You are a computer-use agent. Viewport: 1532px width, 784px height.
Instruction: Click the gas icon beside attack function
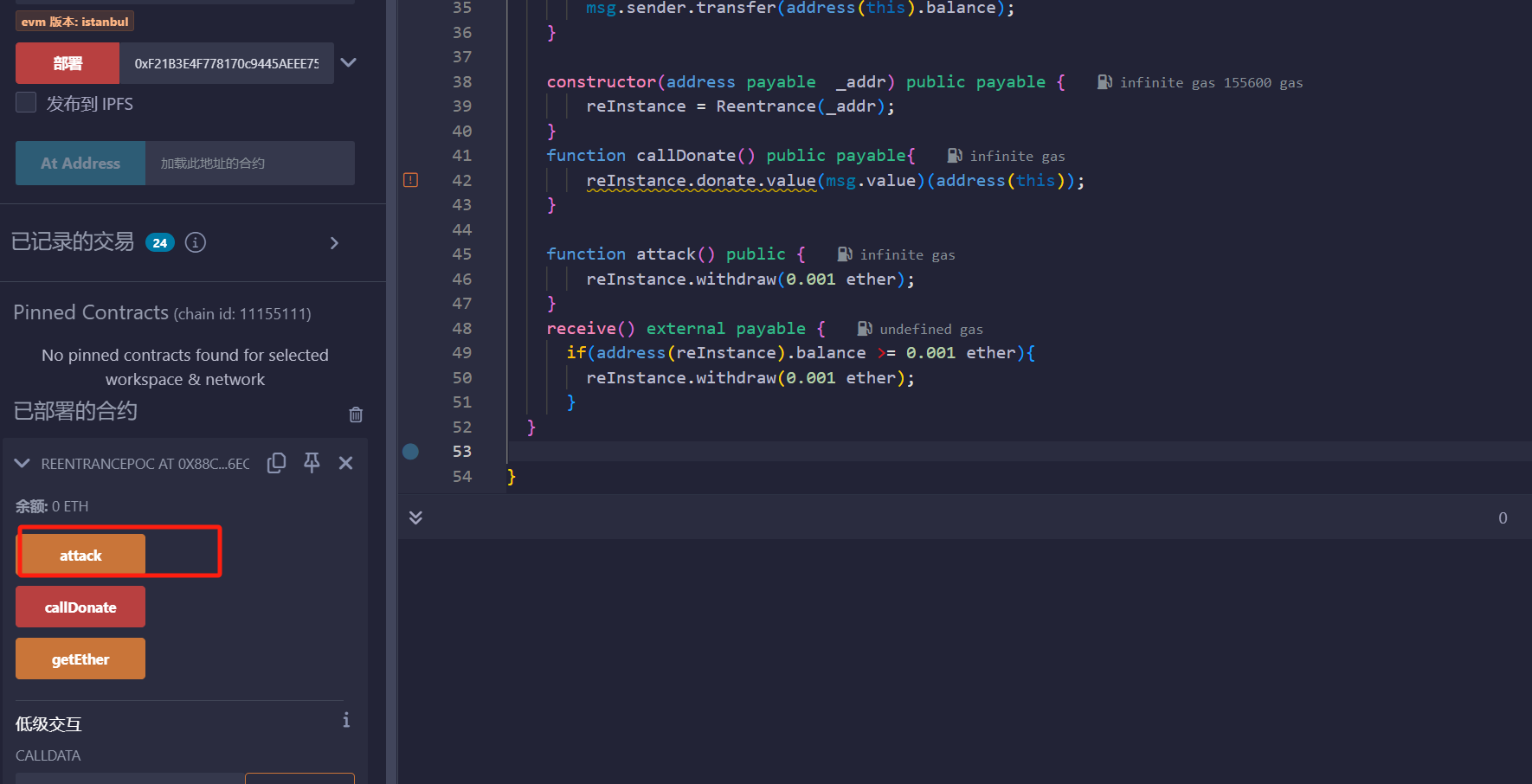click(x=845, y=254)
